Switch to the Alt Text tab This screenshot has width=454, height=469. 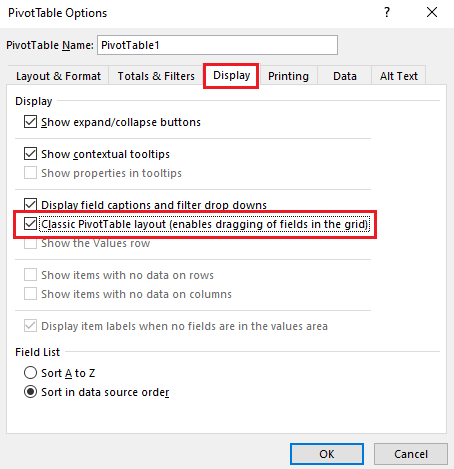point(399,76)
